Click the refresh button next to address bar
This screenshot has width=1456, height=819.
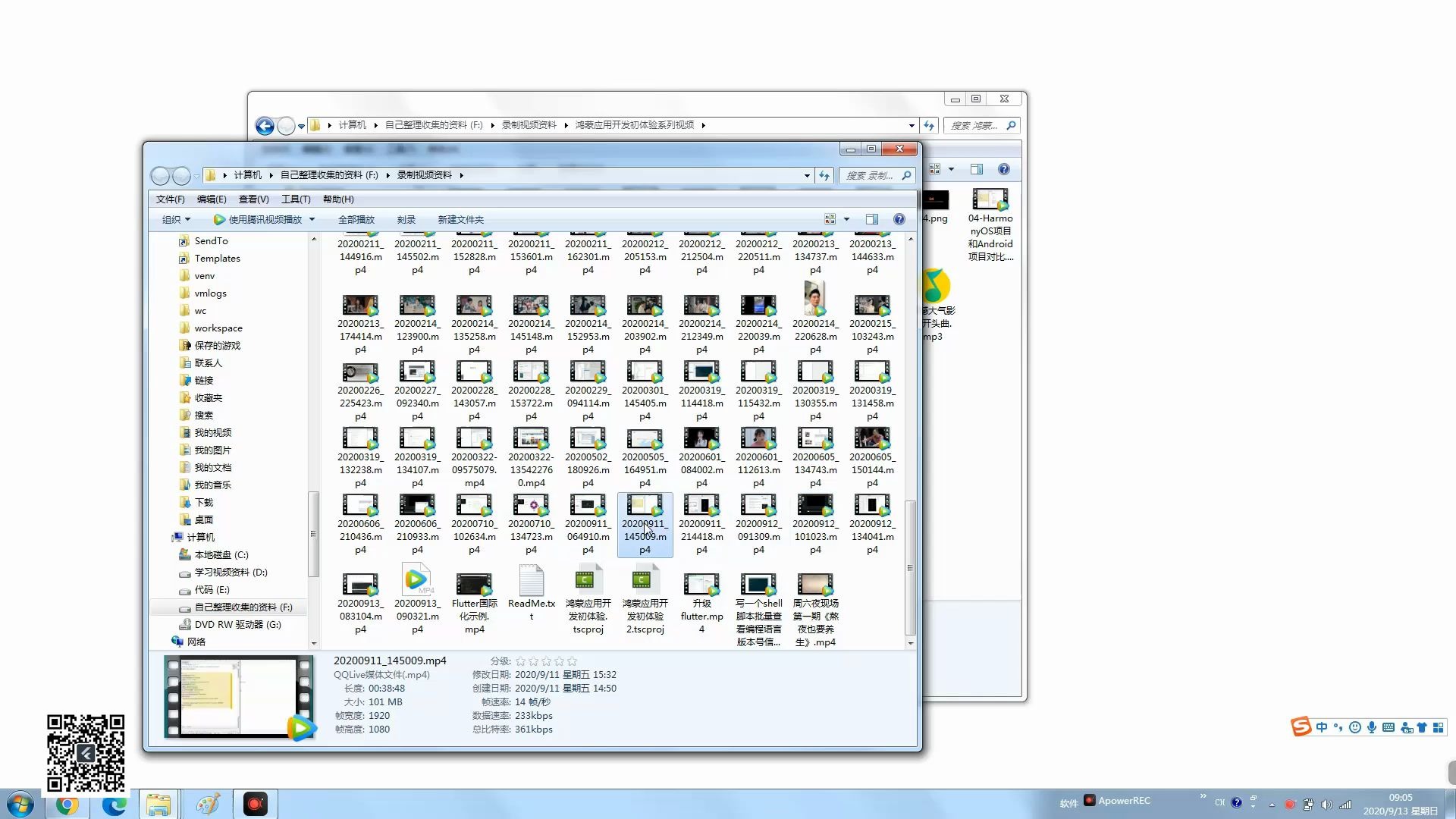coord(824,175)
